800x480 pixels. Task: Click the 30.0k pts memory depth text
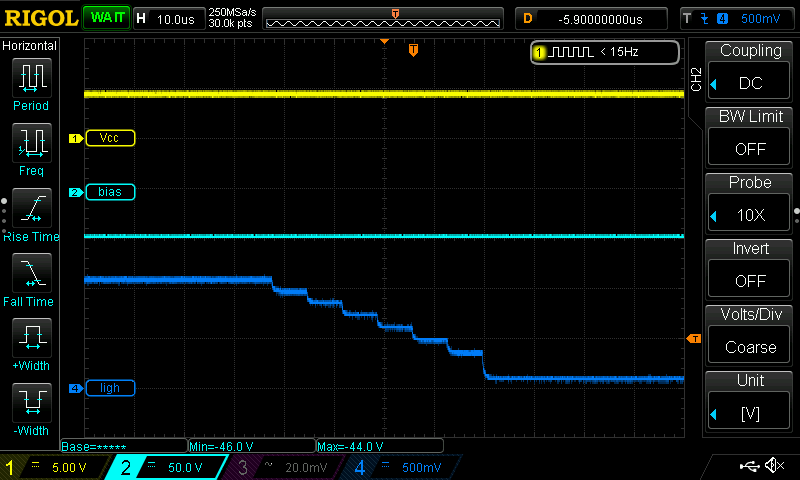coord(230,23)
